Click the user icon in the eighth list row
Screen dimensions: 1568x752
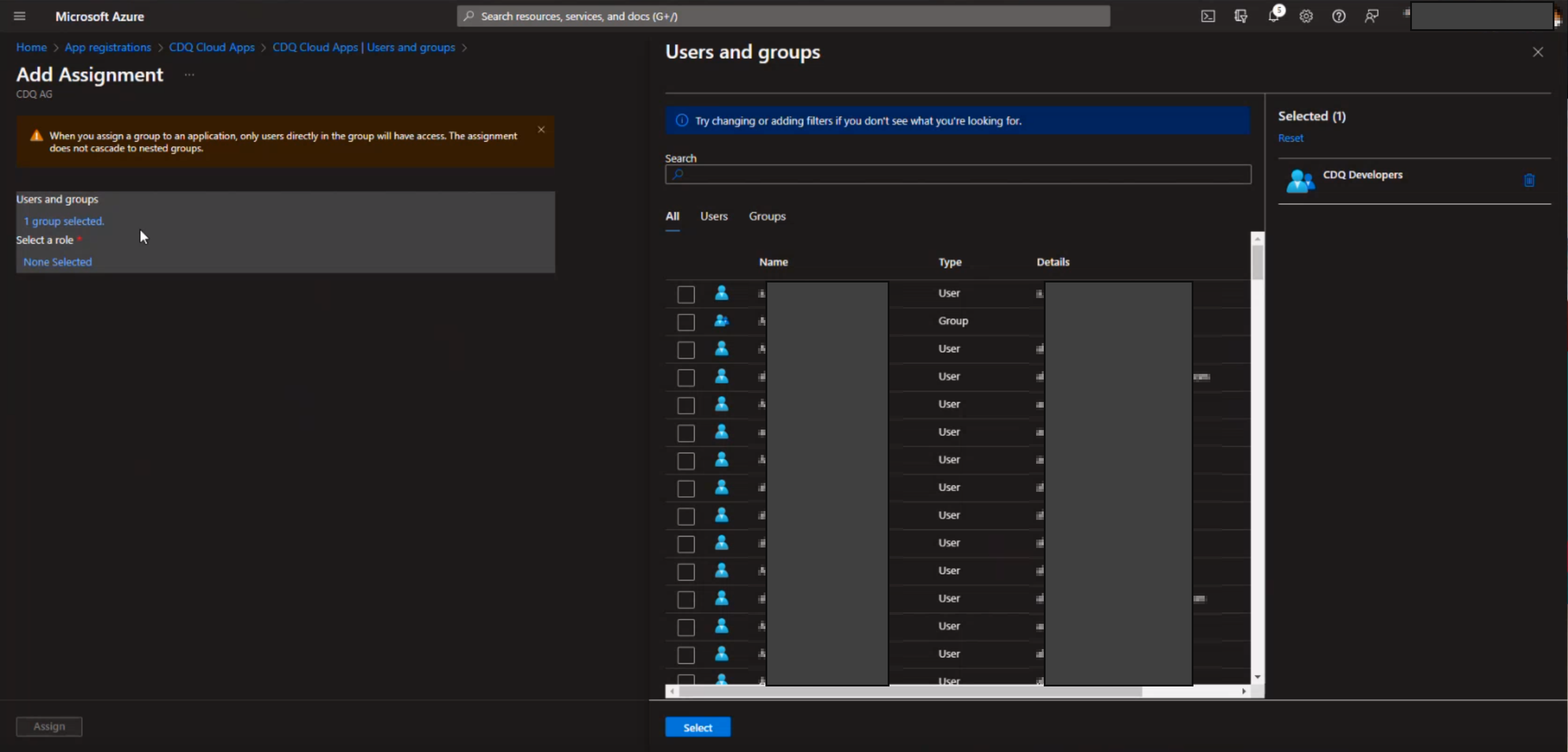tap(721, 487)
